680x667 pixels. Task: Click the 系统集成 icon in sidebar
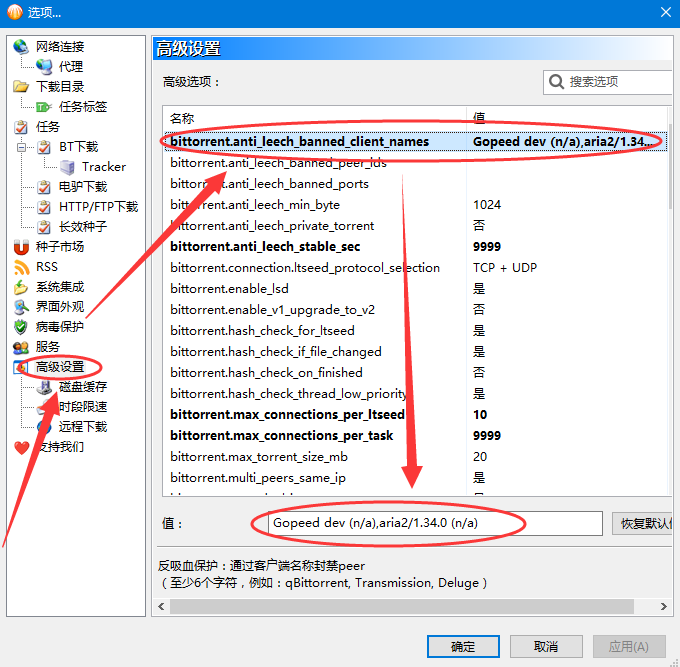coord(21,287)
